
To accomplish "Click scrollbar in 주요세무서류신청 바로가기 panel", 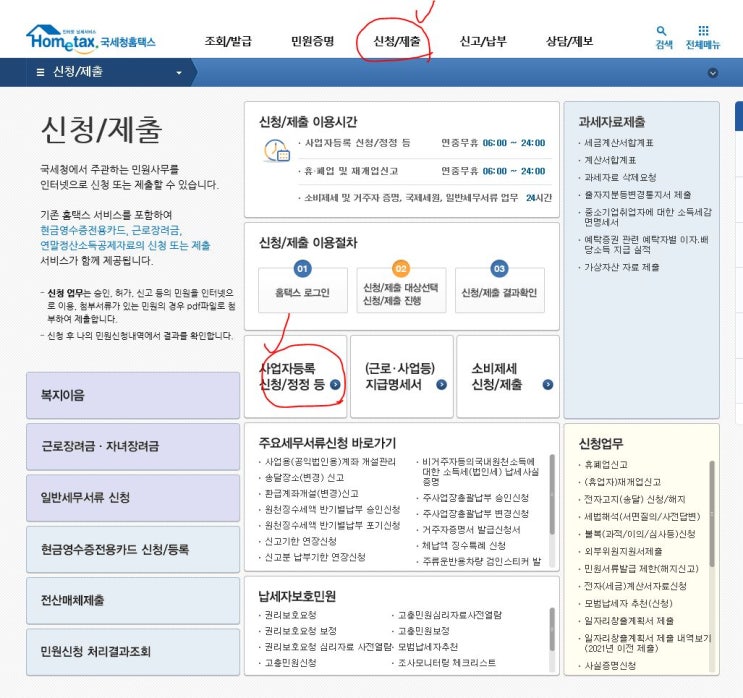I will pos(552,495).
